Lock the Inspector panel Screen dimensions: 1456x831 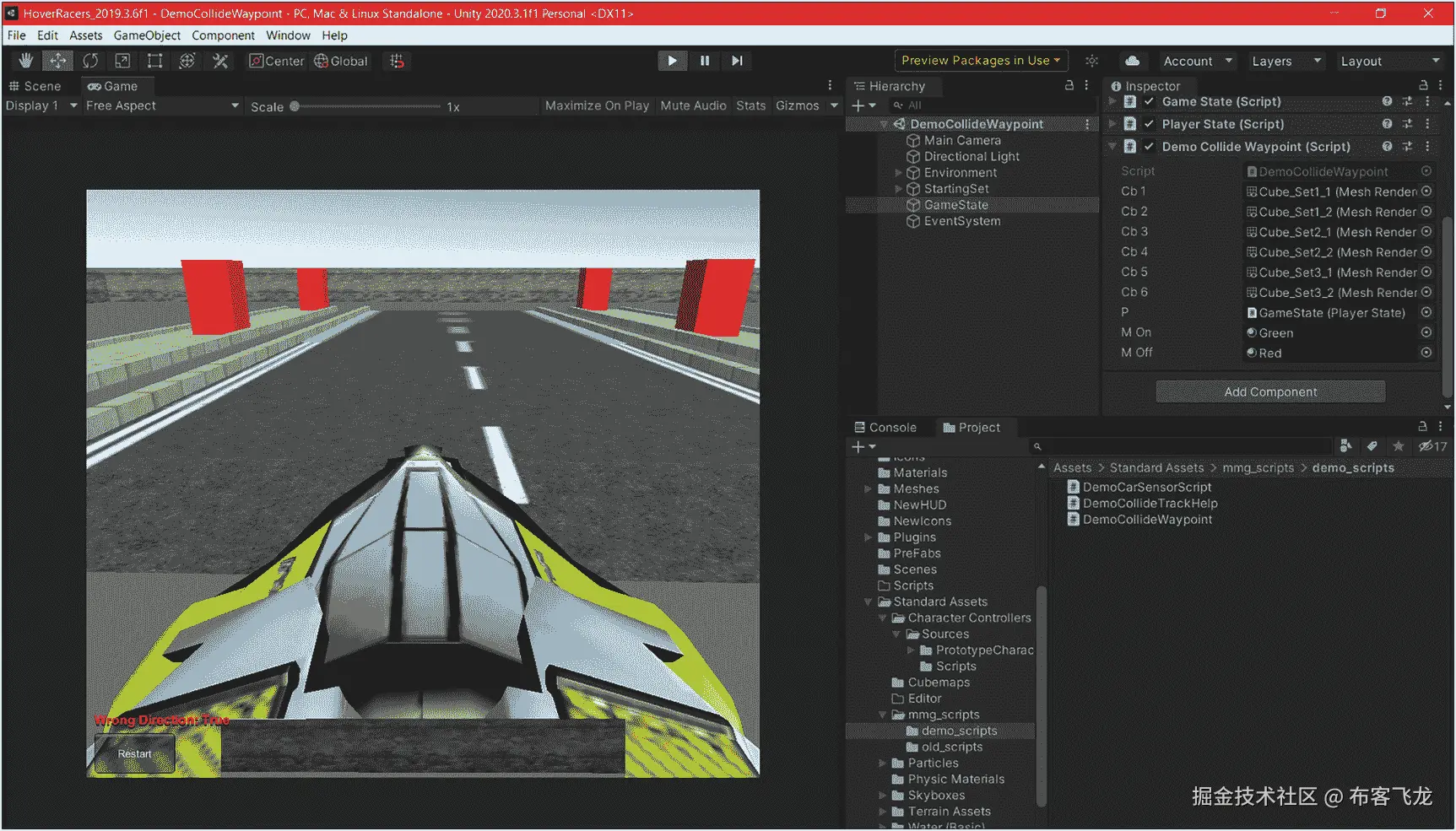point(1423,85)
